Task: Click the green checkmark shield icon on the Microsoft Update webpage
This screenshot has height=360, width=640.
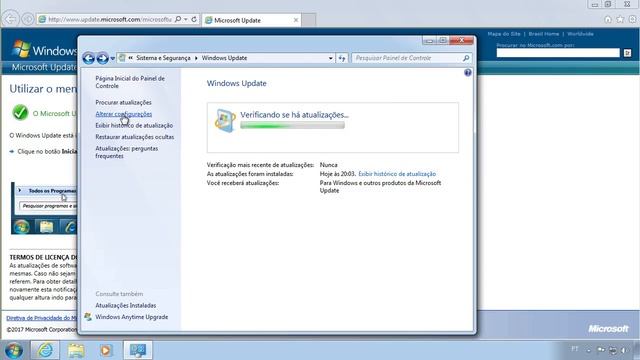Action: click(x=20, y=112)
